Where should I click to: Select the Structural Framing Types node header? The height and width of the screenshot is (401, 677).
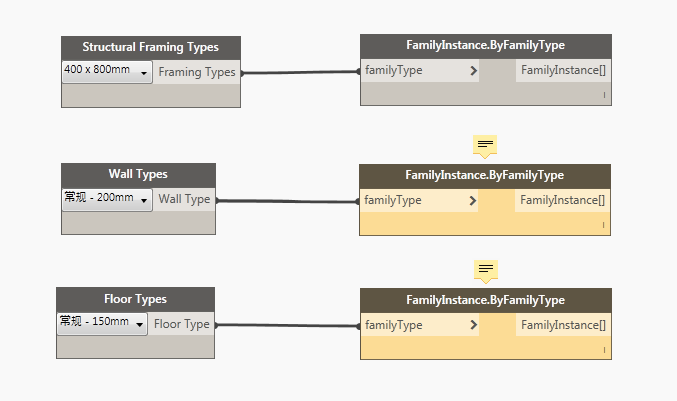coord(151,48)
